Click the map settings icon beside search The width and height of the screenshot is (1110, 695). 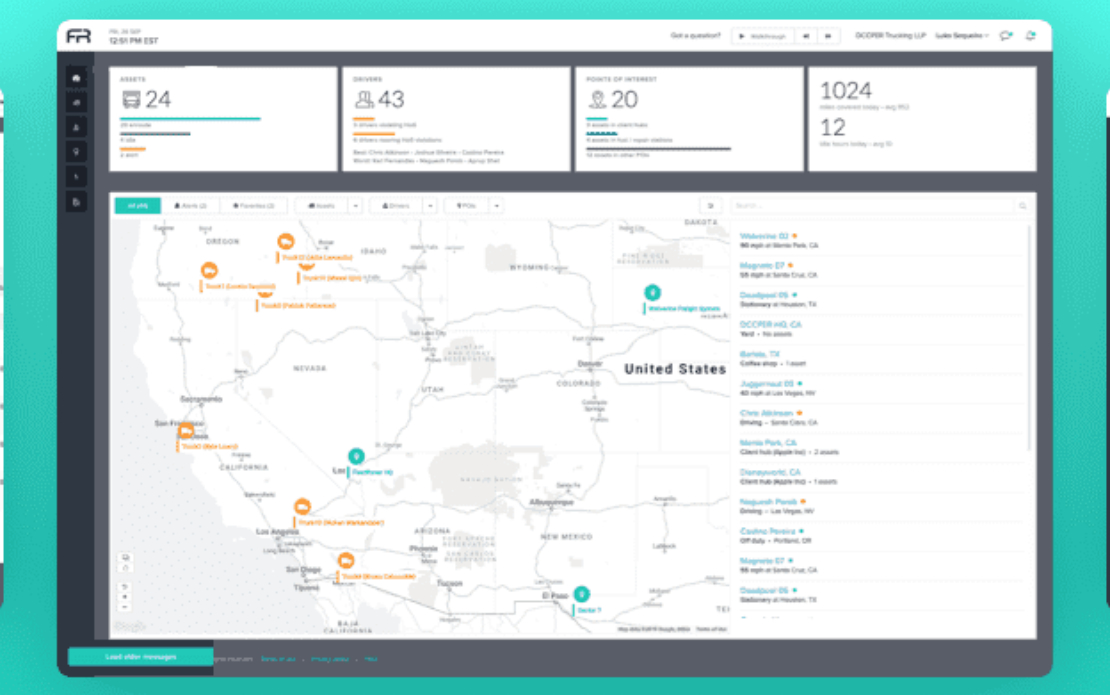pos(711,206)
